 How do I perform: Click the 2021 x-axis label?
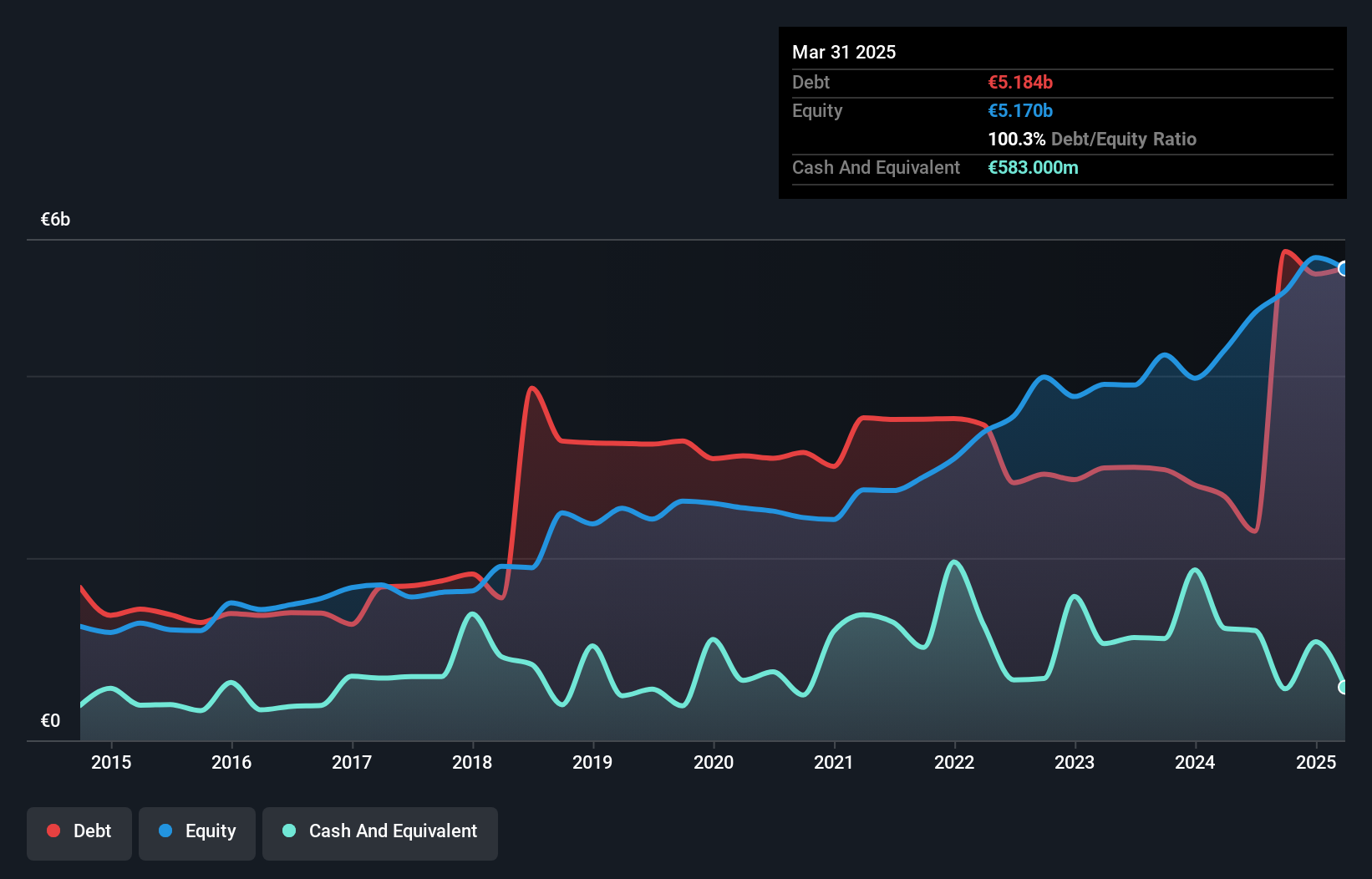834,762
